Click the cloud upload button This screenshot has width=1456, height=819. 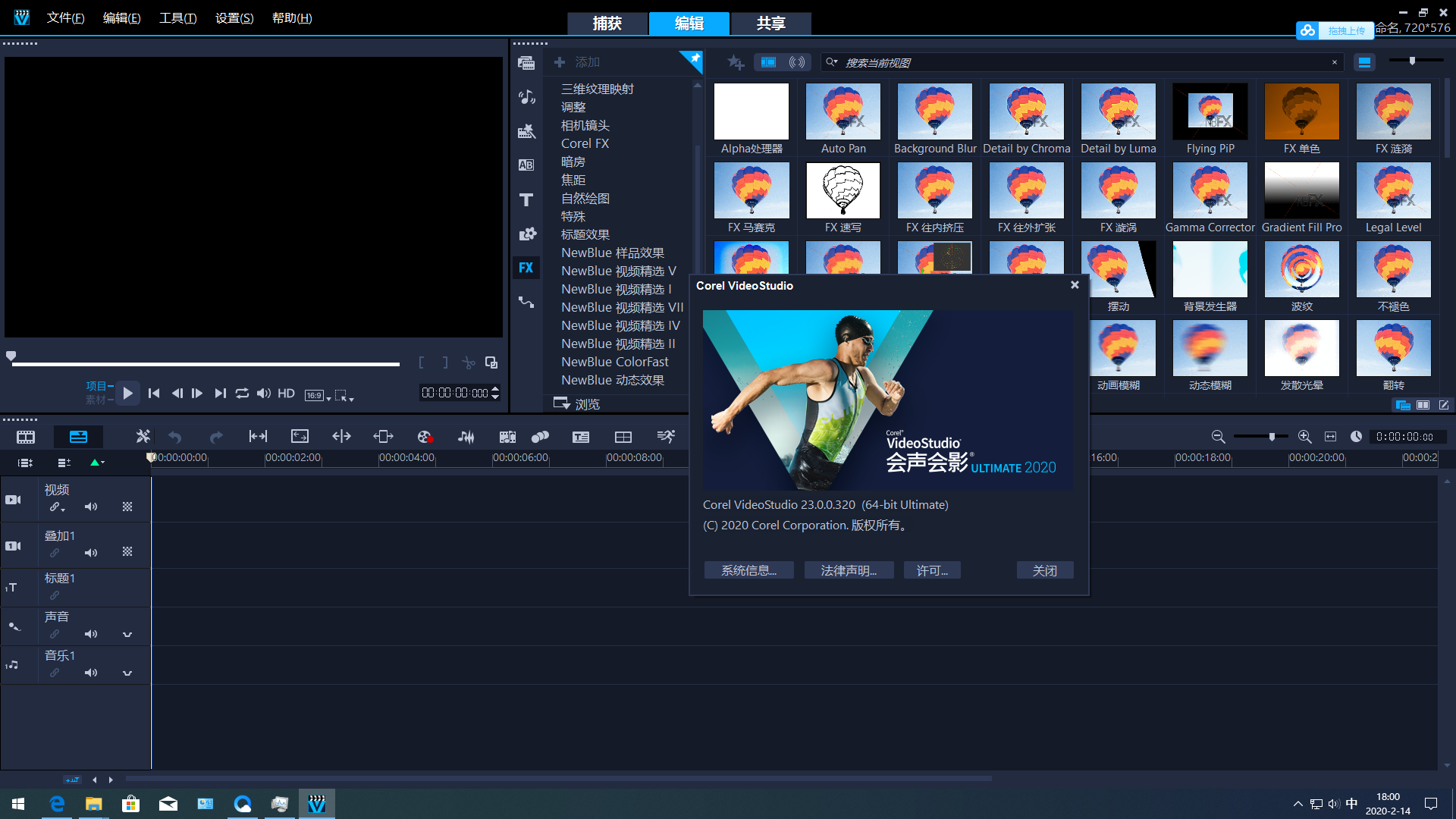(1334, 30)
